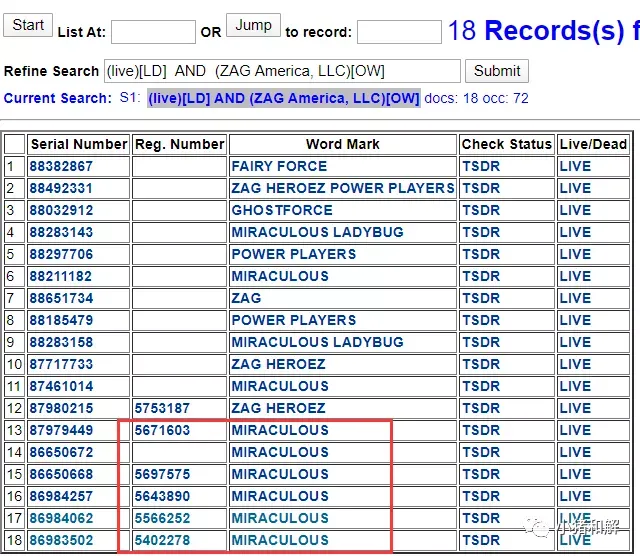
Task: Click the 'Word Mark' column header
Action: pos(342,144)
